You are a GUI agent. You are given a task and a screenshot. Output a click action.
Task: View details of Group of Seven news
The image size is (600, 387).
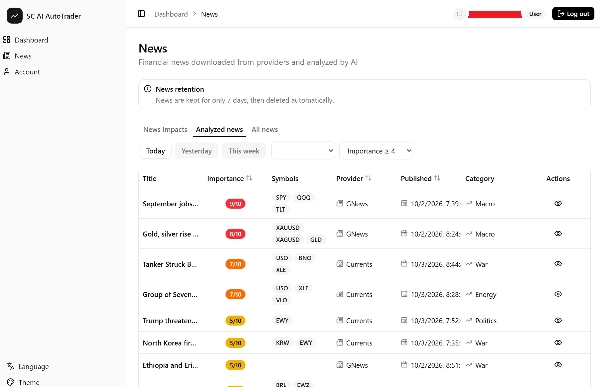[558, 294]
